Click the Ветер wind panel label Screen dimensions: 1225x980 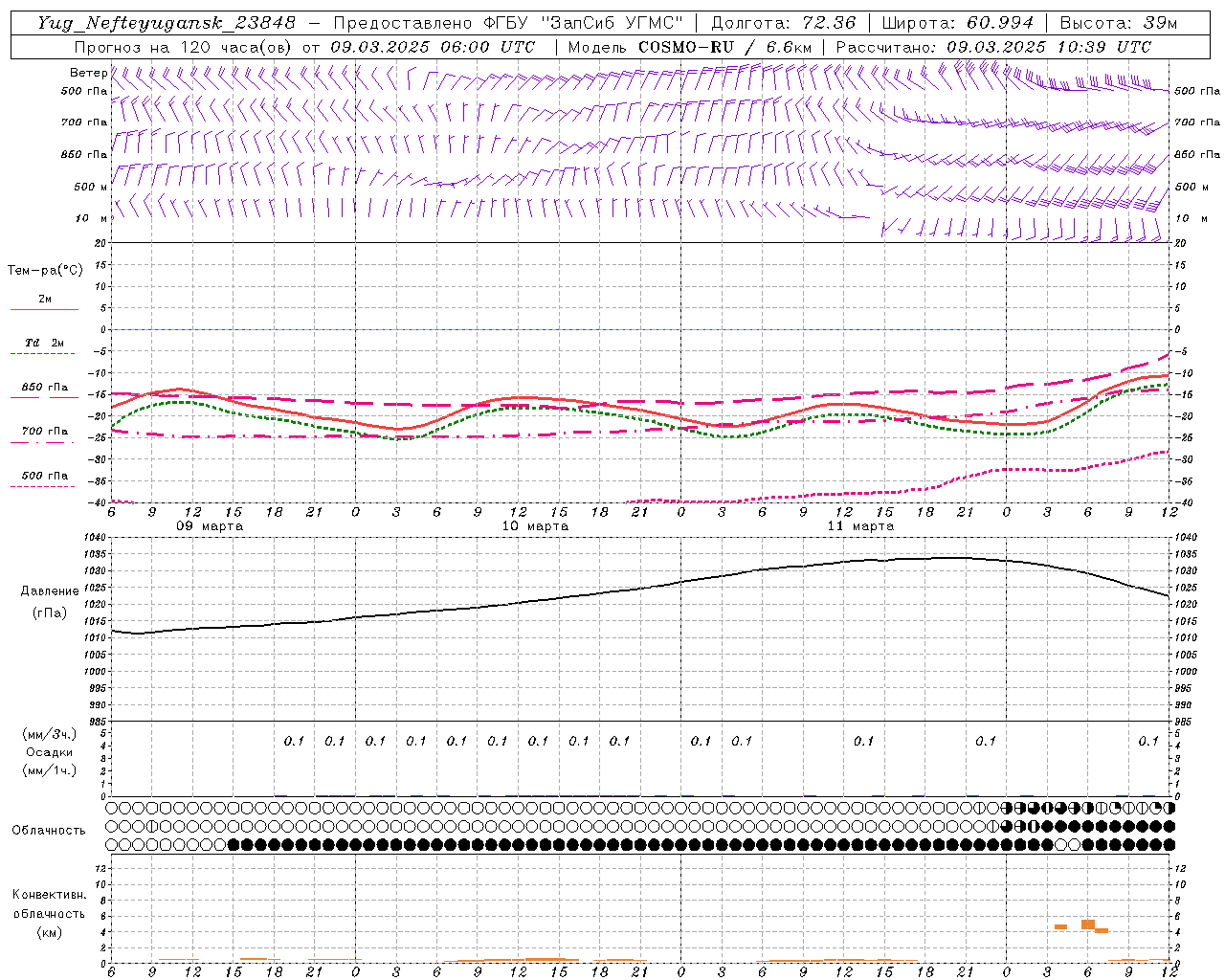[x=88, y=73]
